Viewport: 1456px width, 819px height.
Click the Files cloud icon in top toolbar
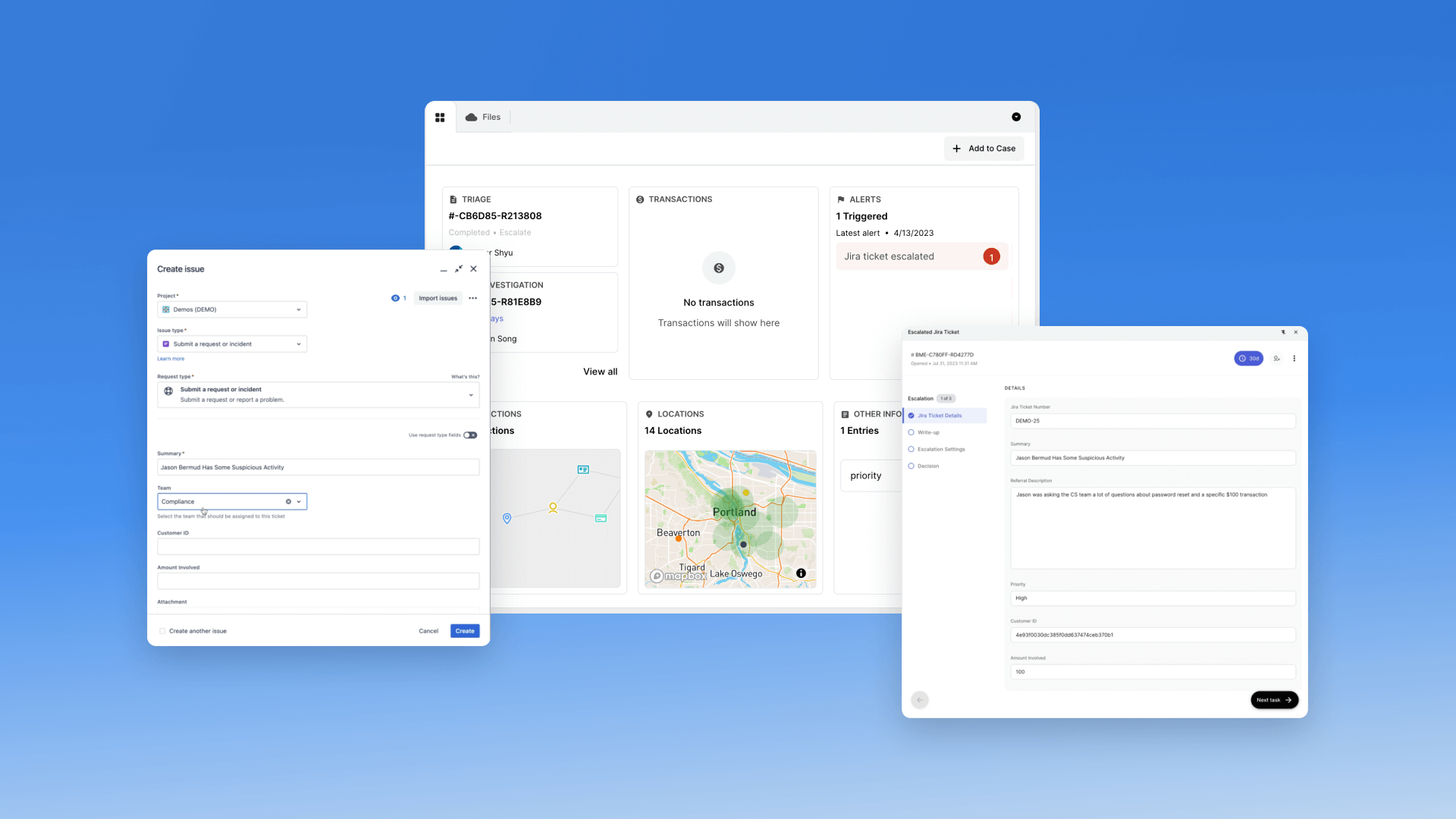pos(471,117)
